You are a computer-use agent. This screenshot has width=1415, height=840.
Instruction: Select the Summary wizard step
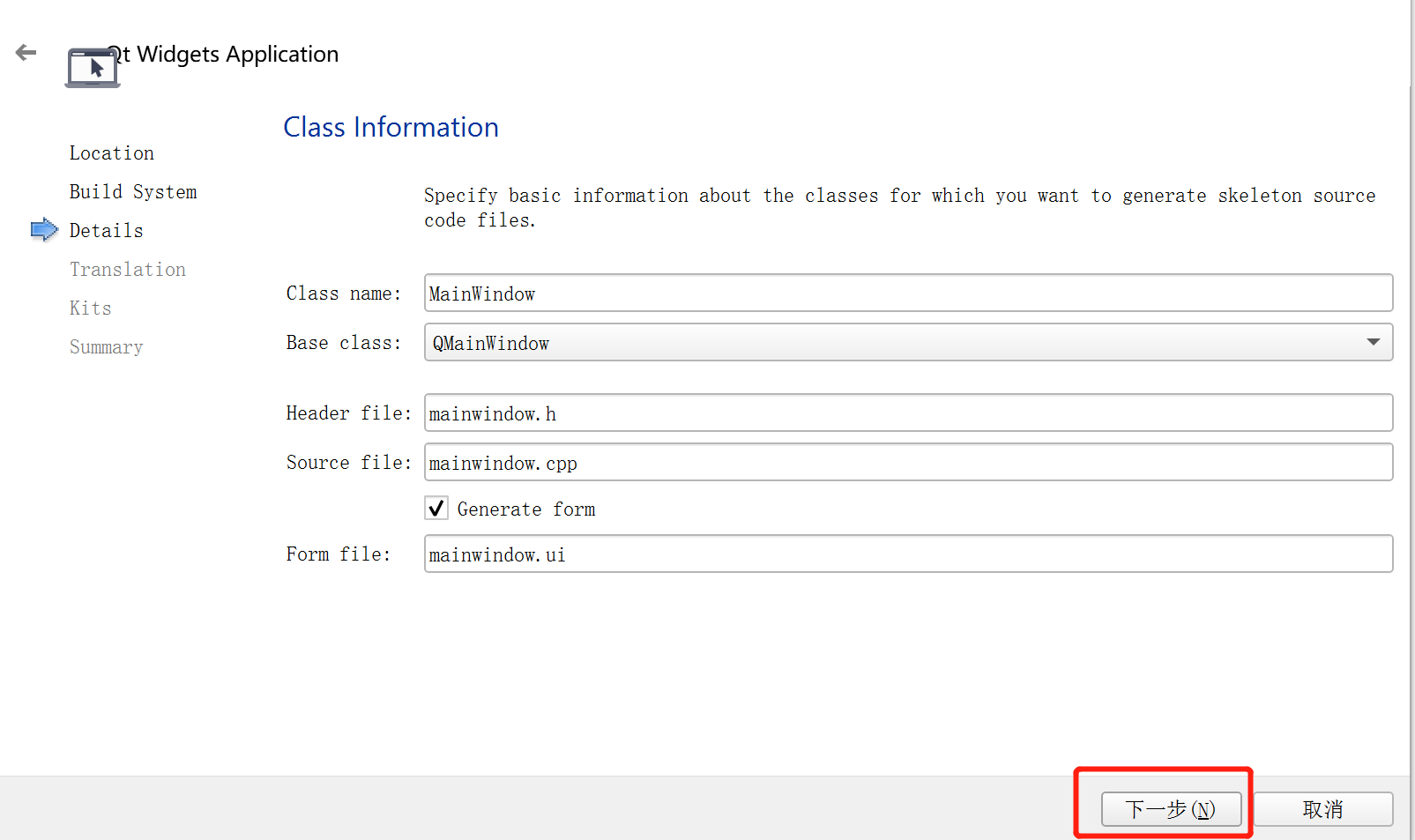pyautogui.click(x=107, y=347)
